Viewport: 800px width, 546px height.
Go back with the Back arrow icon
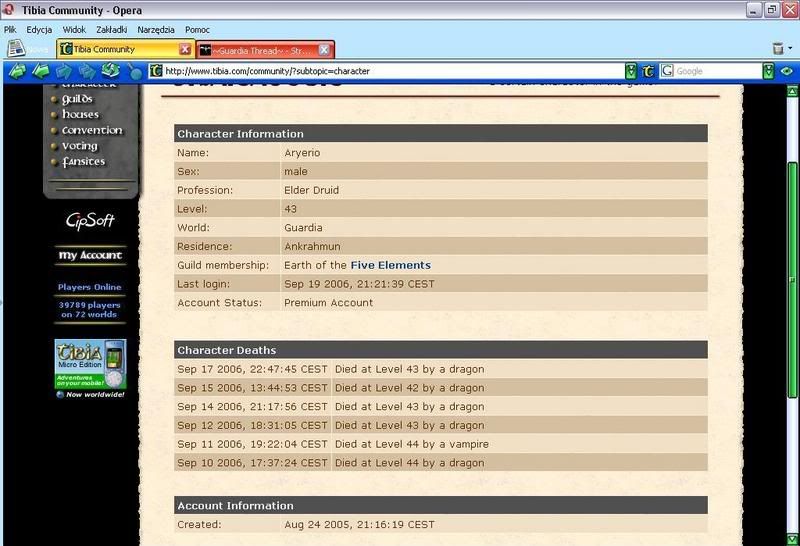click(x=40, y=71)
